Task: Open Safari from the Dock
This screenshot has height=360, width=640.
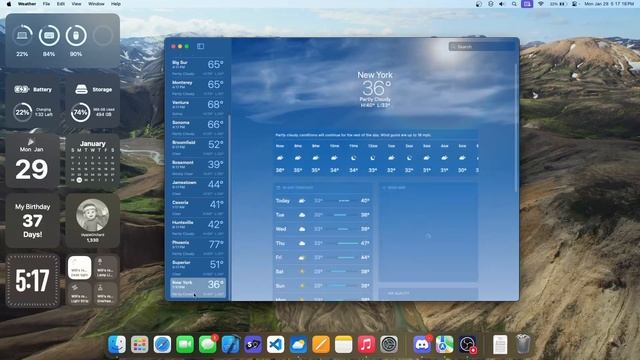Action: [x=162, y=344]
